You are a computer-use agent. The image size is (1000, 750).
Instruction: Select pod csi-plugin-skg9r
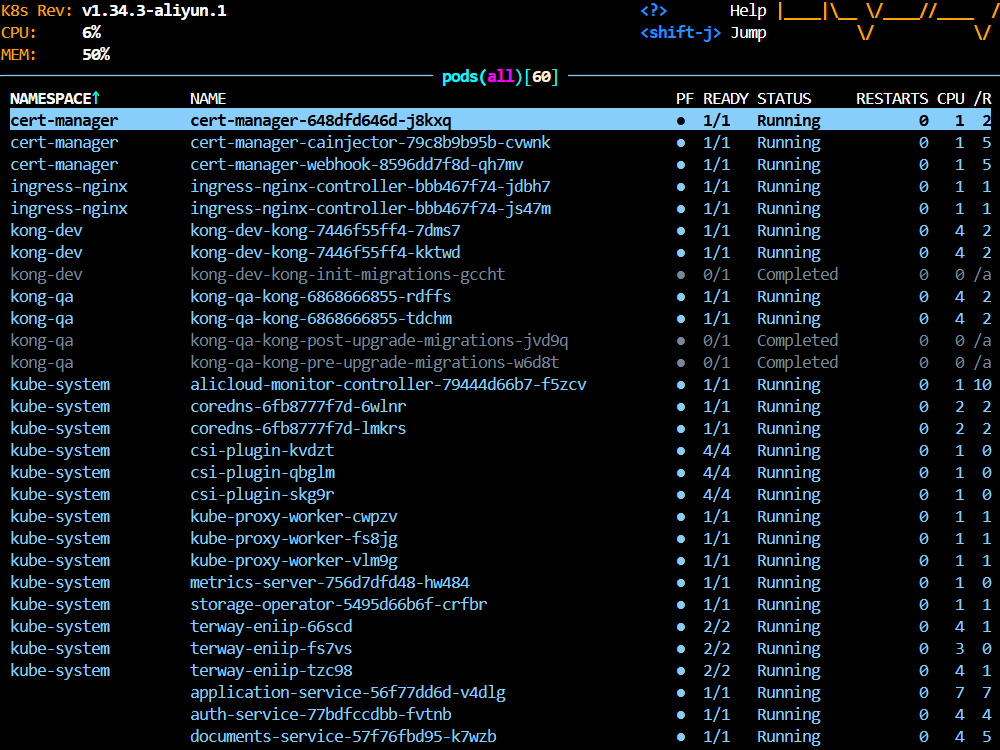click(x=500, y=494)
